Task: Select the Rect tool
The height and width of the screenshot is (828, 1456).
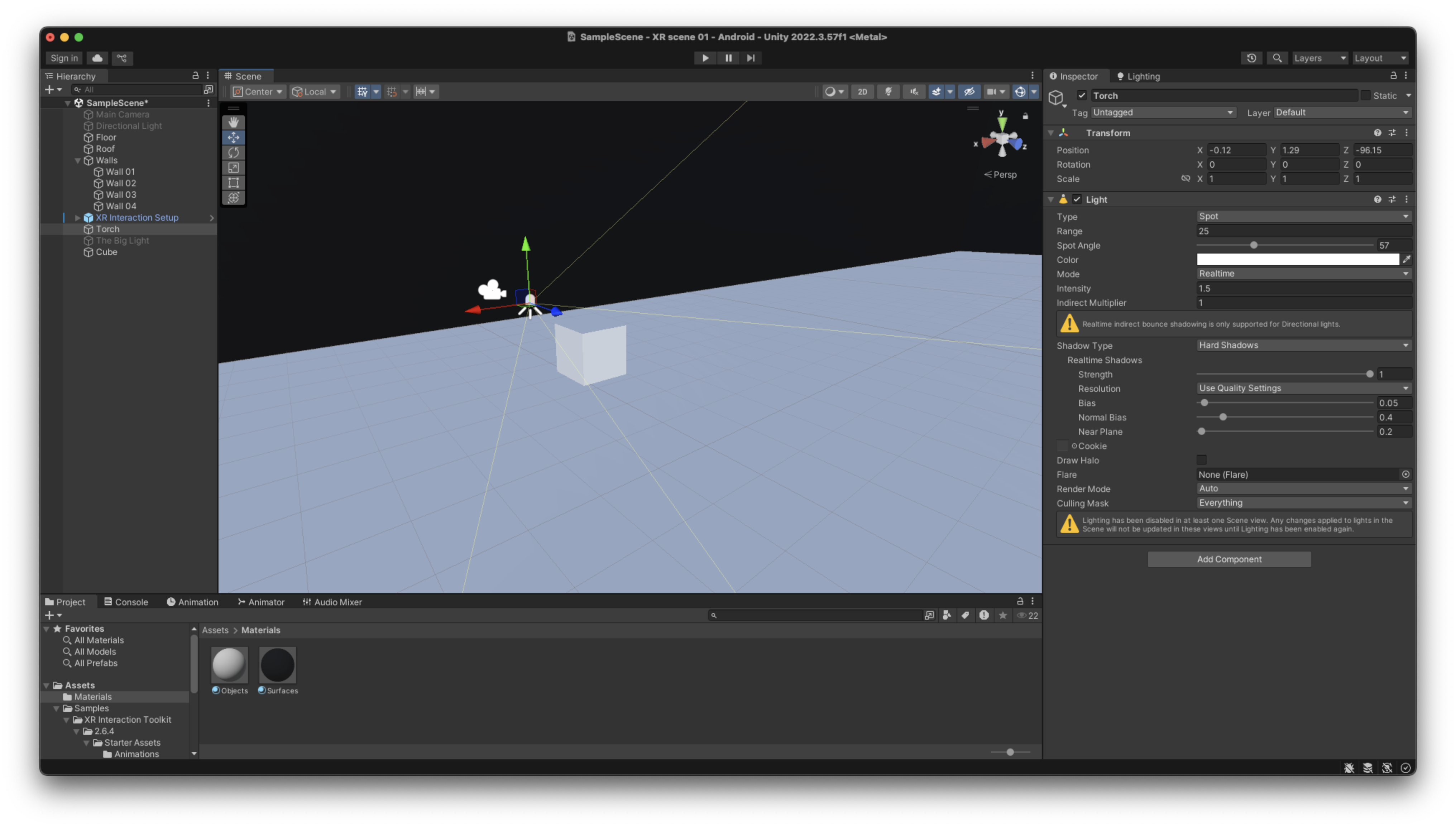Action: (233, 183)
